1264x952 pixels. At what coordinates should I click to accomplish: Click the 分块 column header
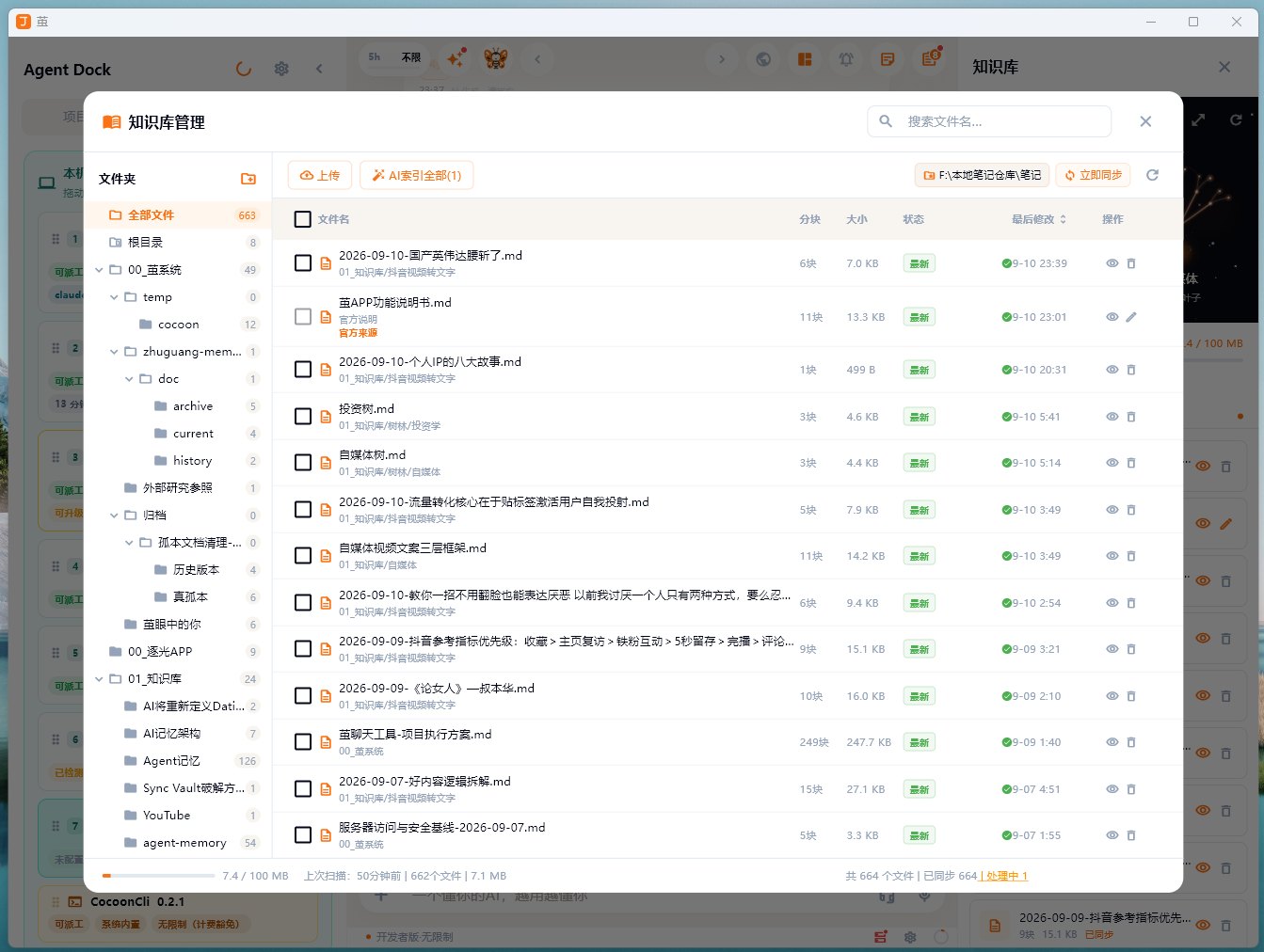click(x=809, y=219)
